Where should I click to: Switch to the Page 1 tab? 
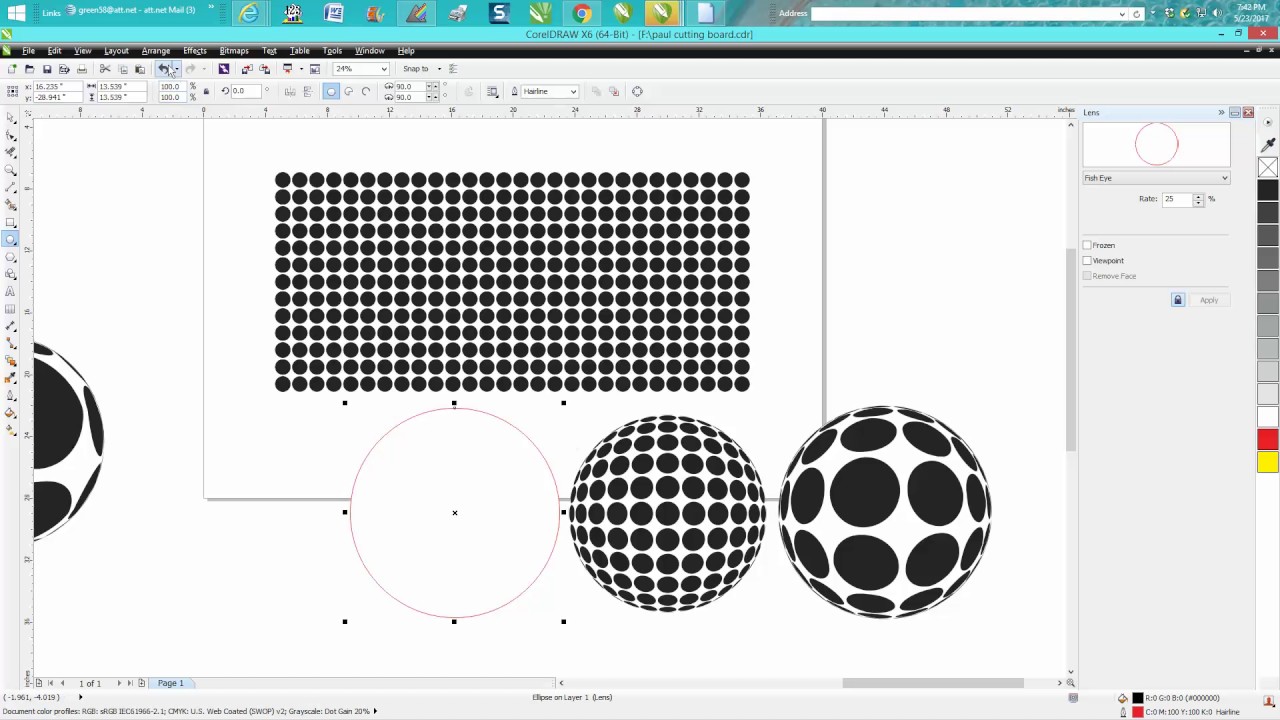pyautogui.click(x=170, y=683)
